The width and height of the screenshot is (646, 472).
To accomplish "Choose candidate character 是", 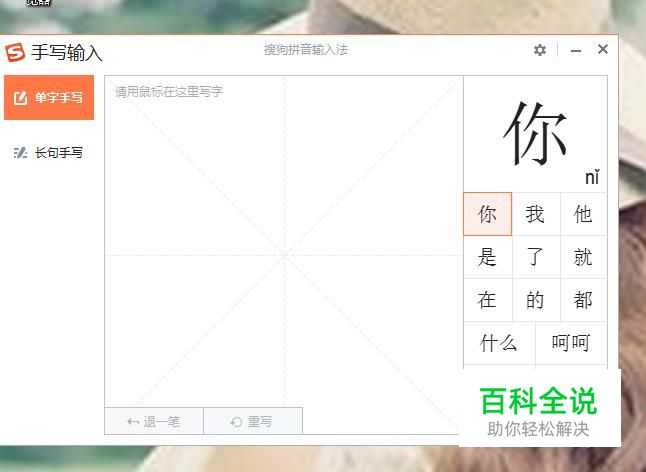I will (487, 257).
